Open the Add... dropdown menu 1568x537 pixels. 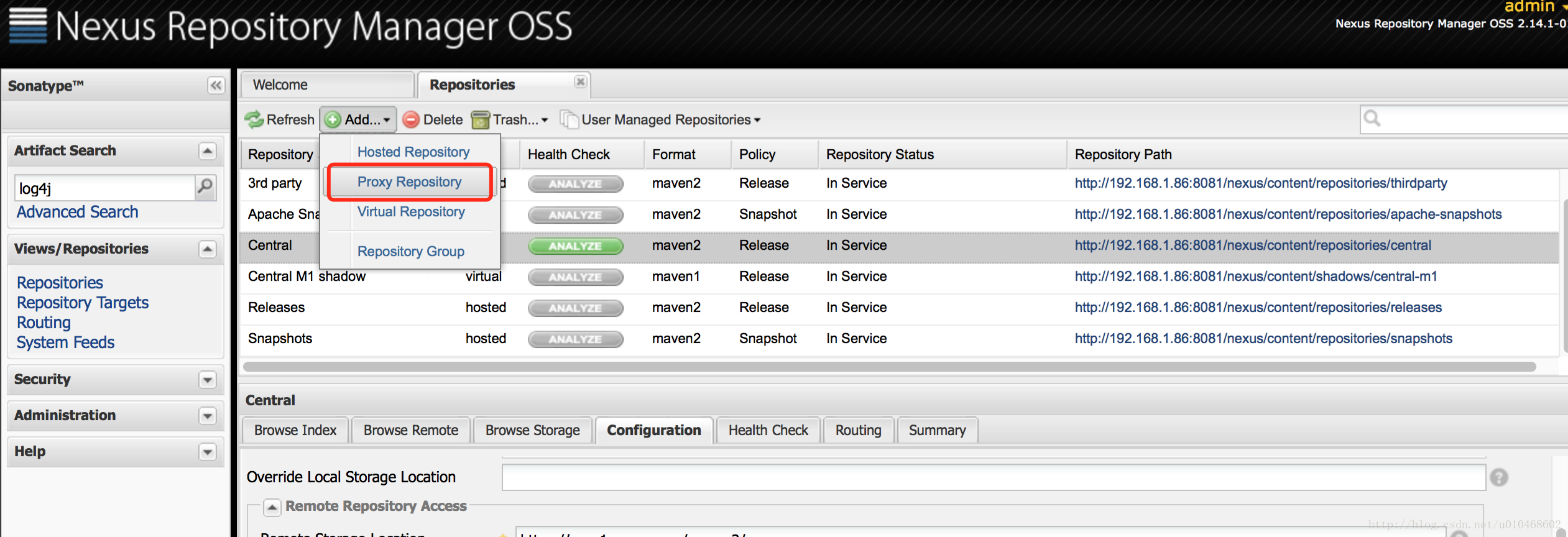[359, 119]
